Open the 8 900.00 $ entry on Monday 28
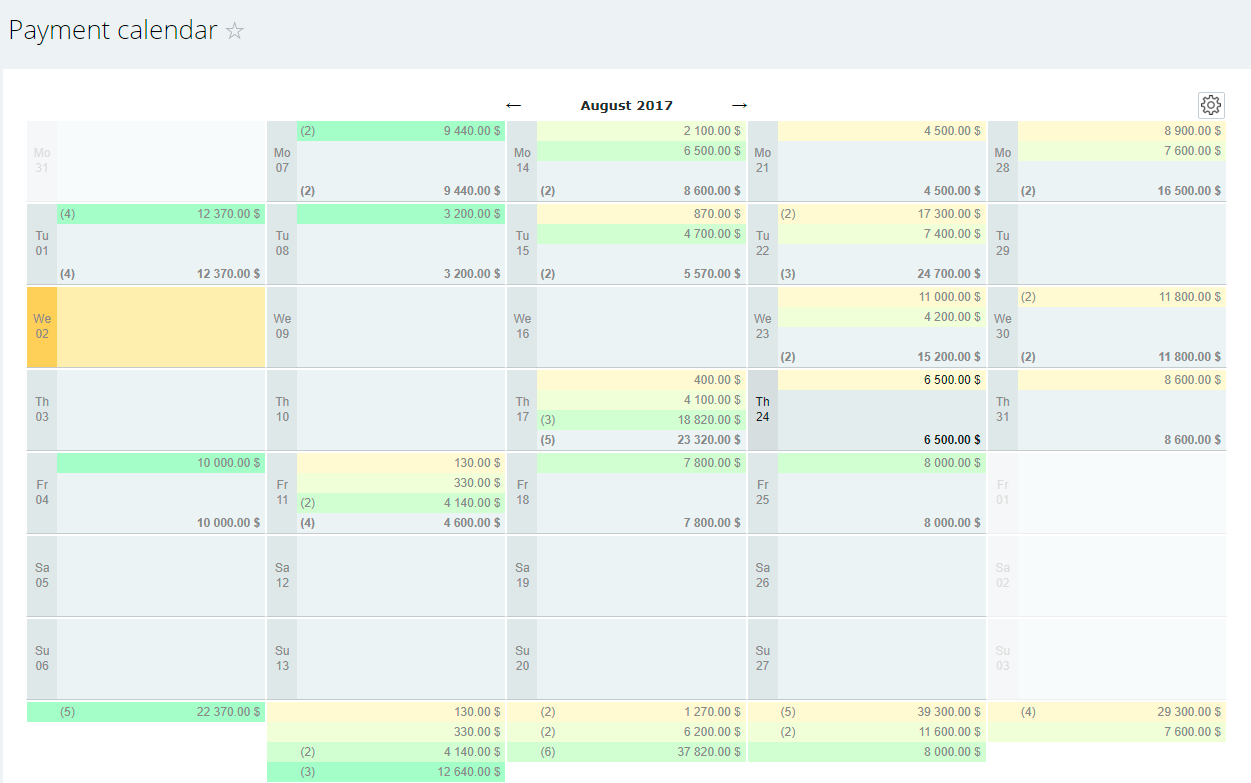 click(1121, 131)
